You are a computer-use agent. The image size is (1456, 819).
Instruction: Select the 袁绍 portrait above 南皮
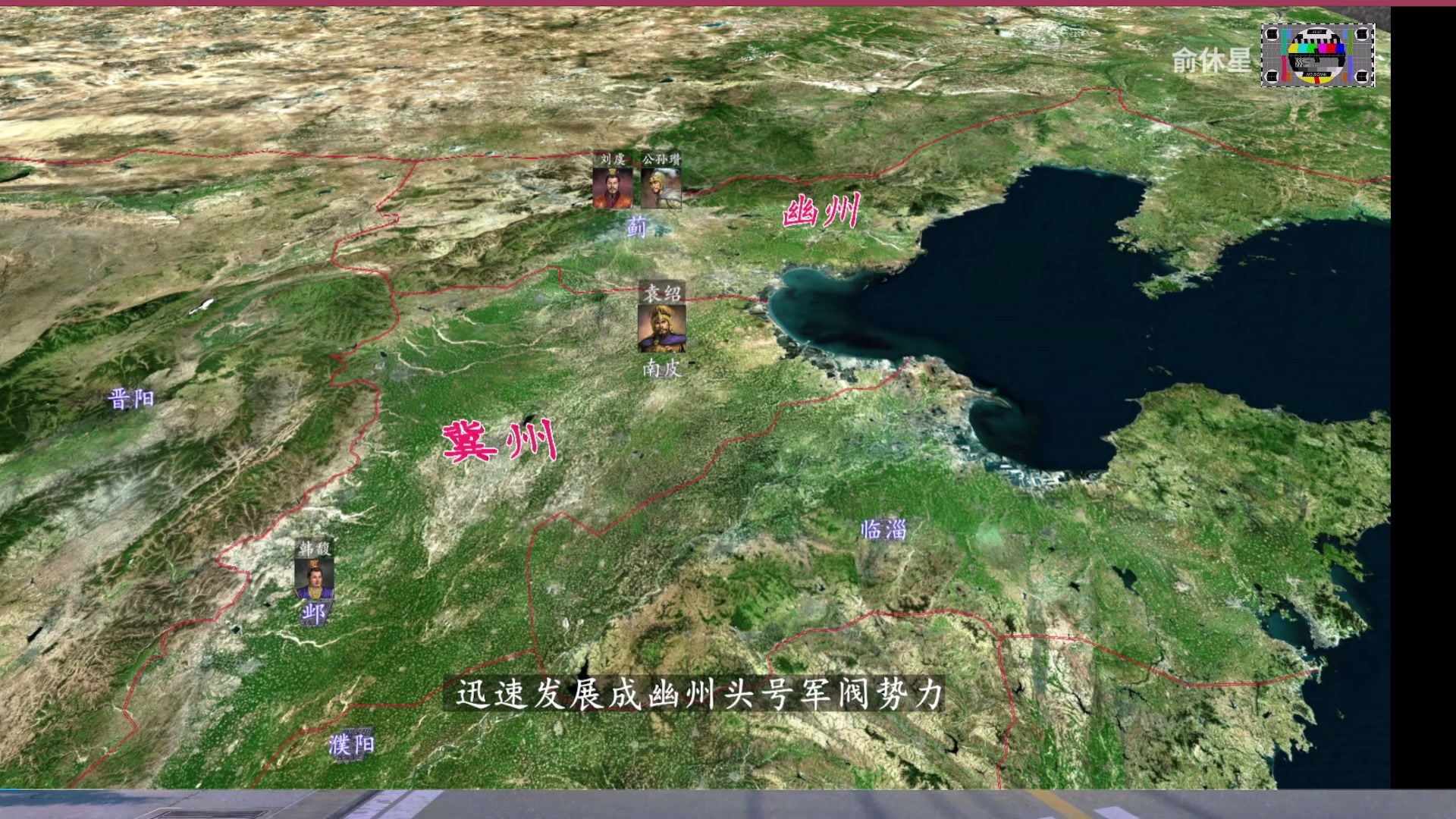pyautogui.click(x=662, y=328)
